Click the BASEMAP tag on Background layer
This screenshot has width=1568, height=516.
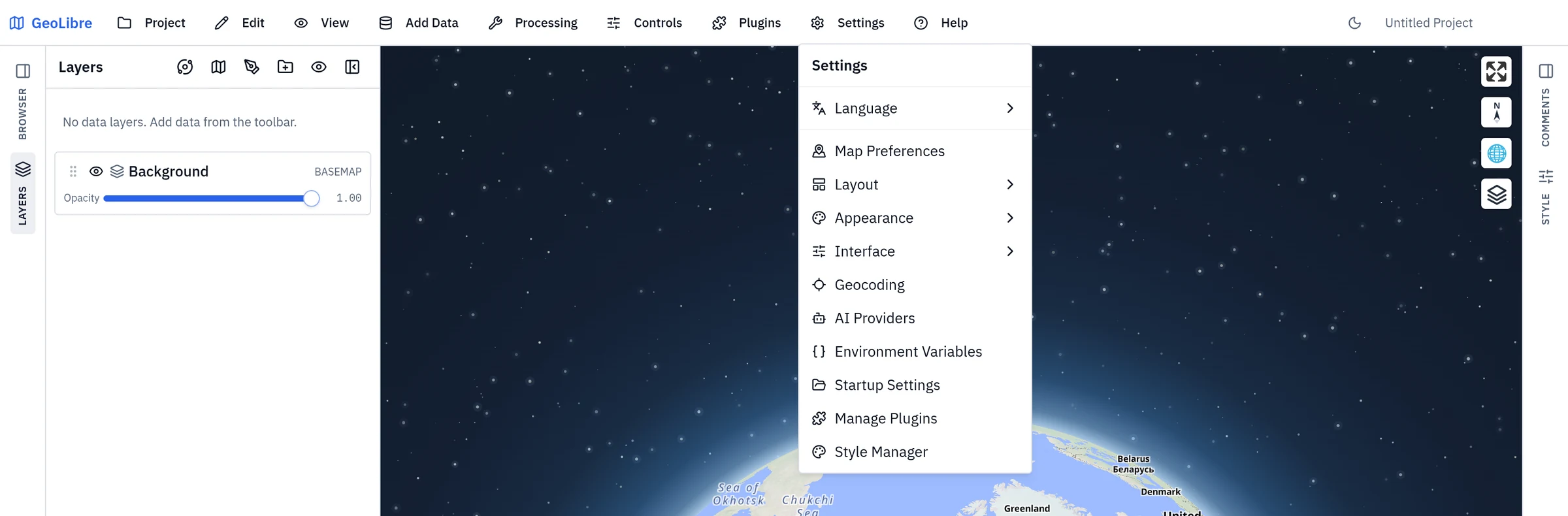coord(338,172)
